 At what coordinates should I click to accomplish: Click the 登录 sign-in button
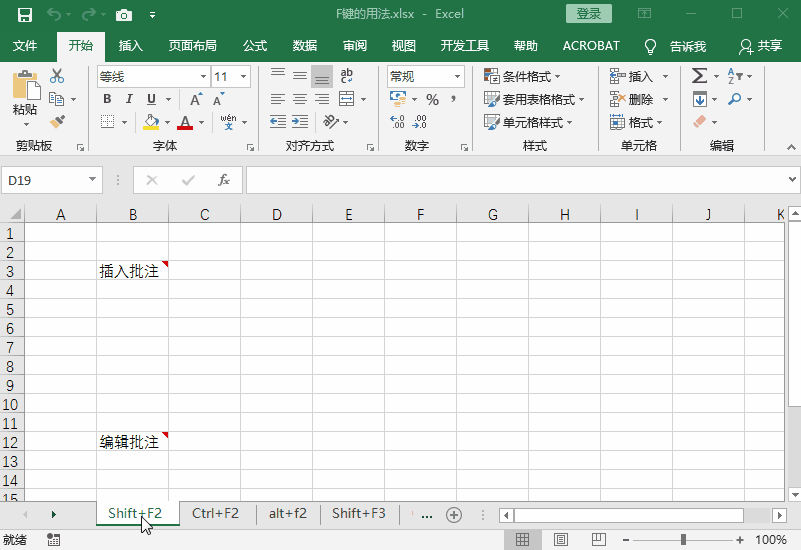pos(589,14)
